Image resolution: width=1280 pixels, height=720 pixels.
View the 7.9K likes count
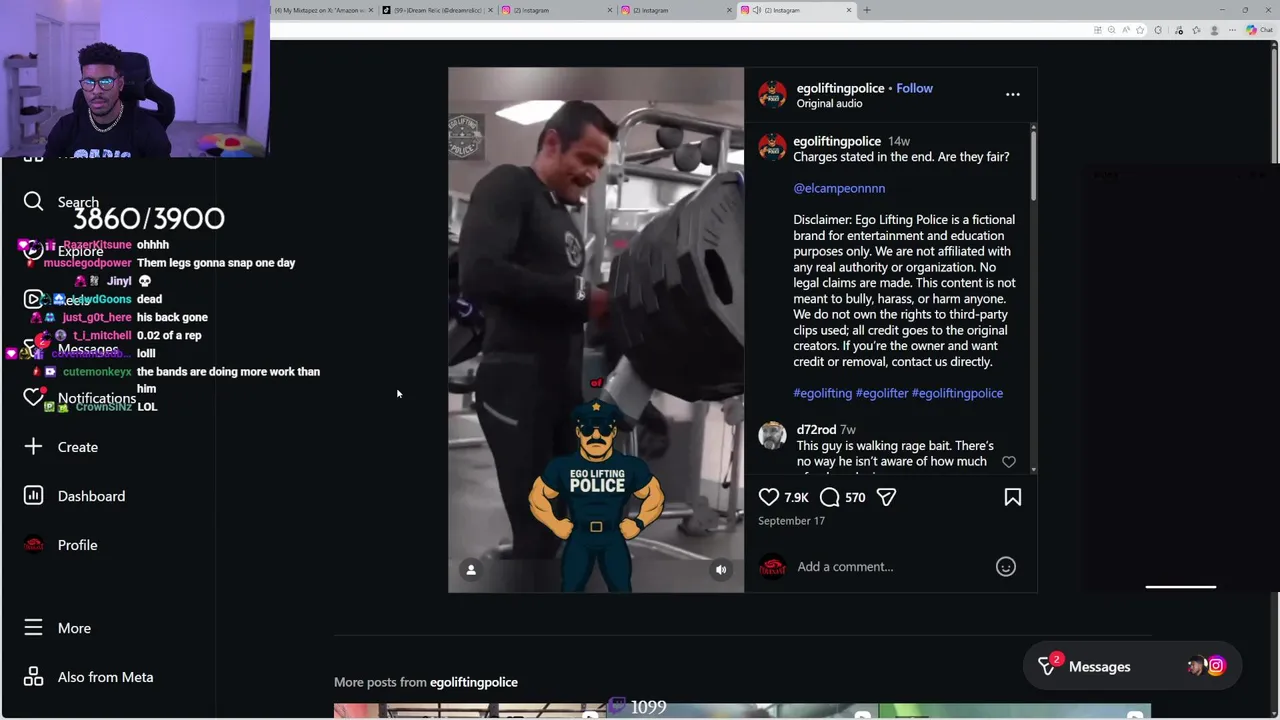click(x=796, y=497)
